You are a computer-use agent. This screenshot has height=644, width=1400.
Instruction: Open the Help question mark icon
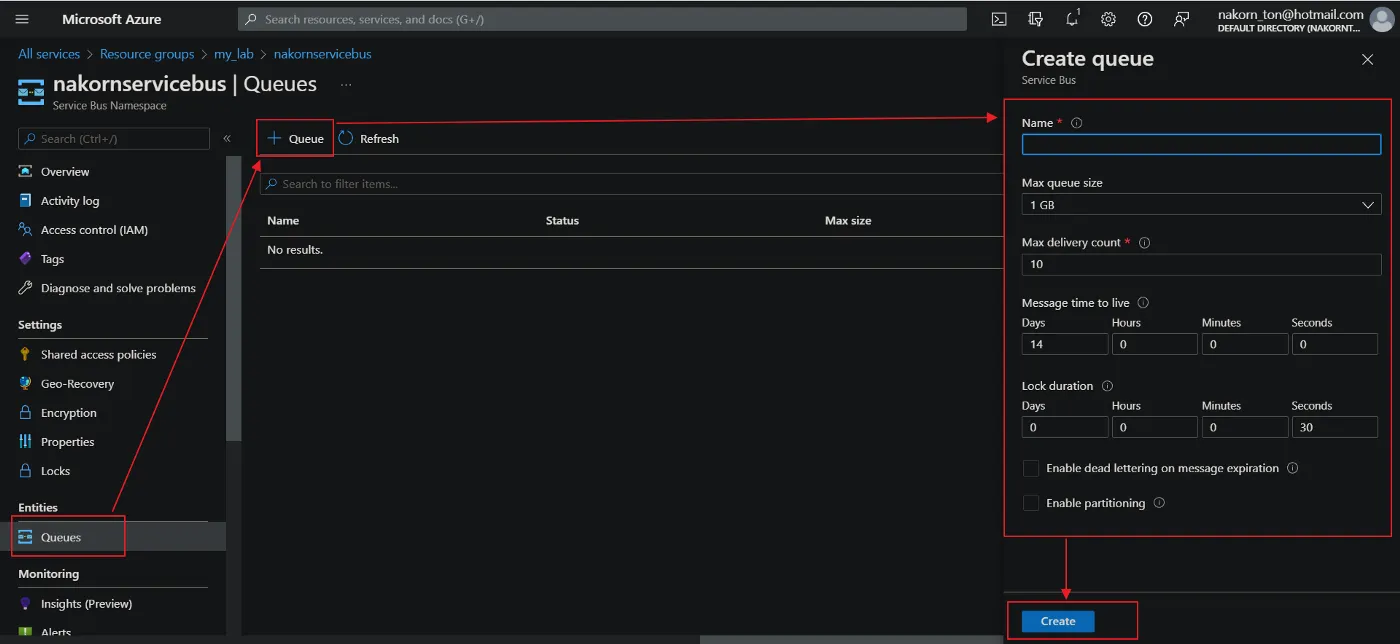point(1145,19)
